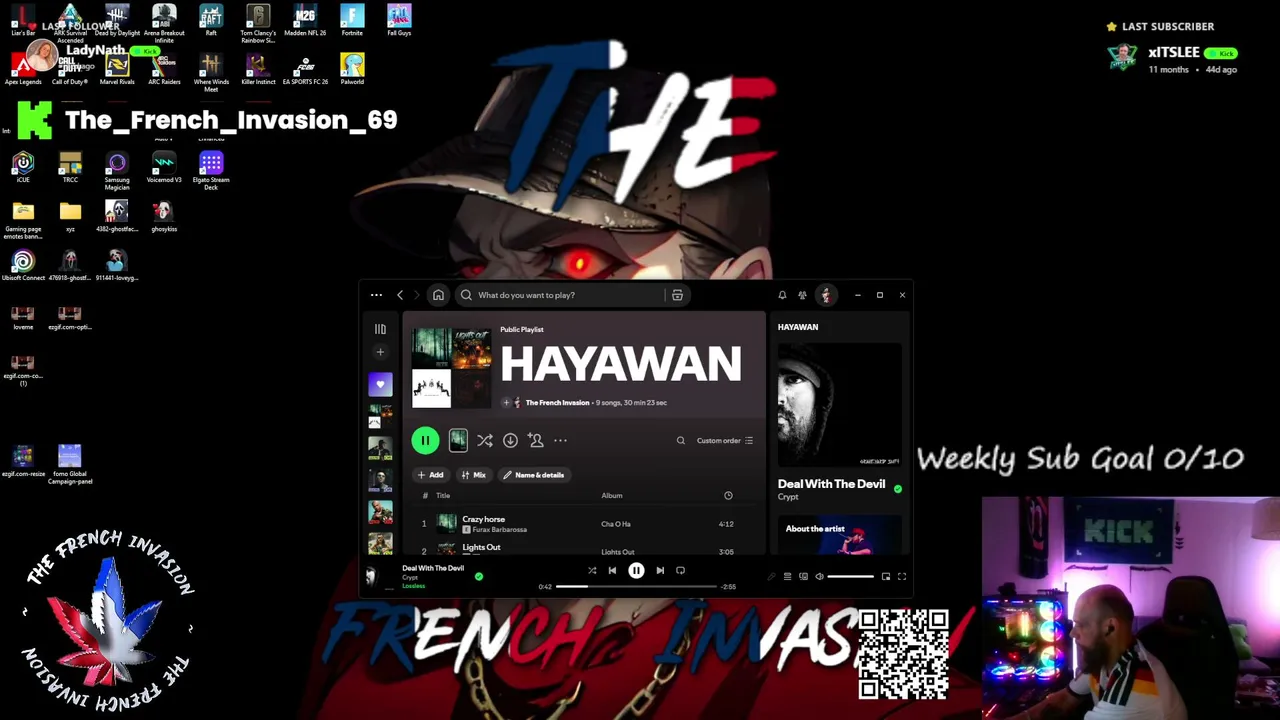Toggle saved checkmark in Now Playing panel
Image resolution: width=1280 pixels, height=720 pixels.
pyautogui.click(x=897, y=489)
